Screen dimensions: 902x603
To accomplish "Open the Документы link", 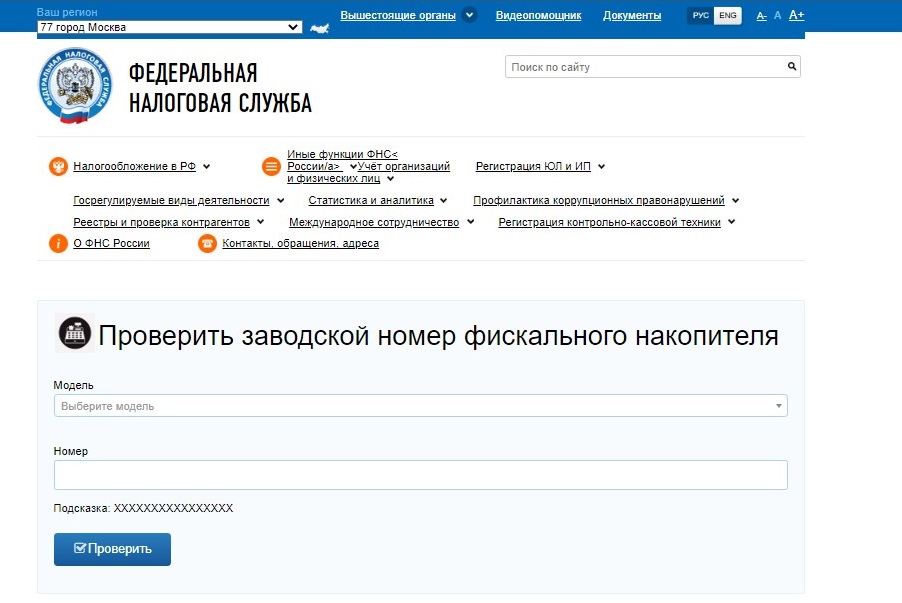I will click(x=632, y=16).
